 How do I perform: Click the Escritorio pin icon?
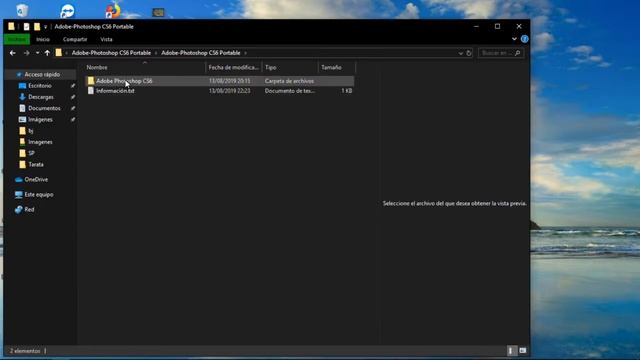[73, 86]
